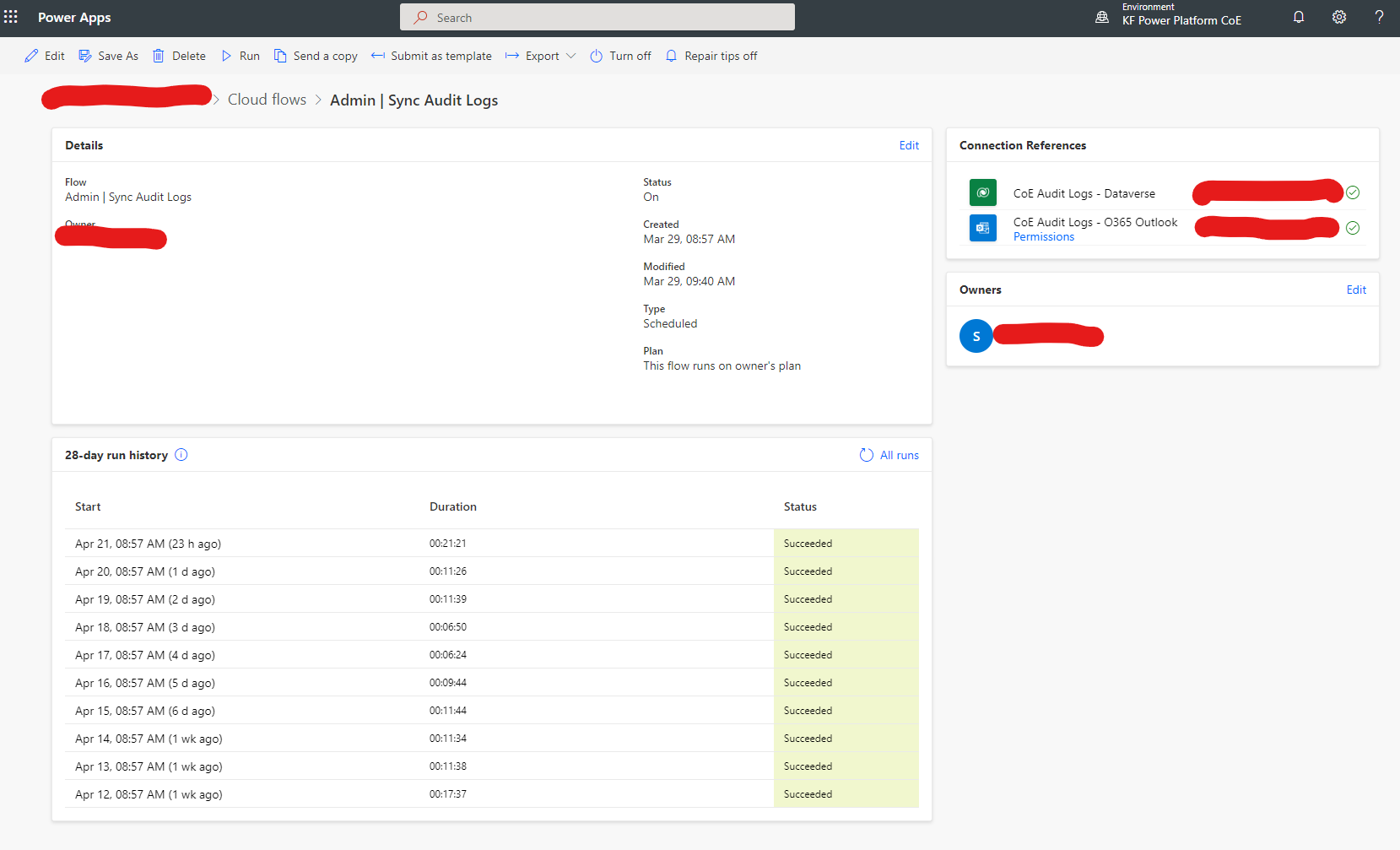
Task: Open Permissions for the Outlook connection
Action: pyautogui.click(x=1044, y=236)
